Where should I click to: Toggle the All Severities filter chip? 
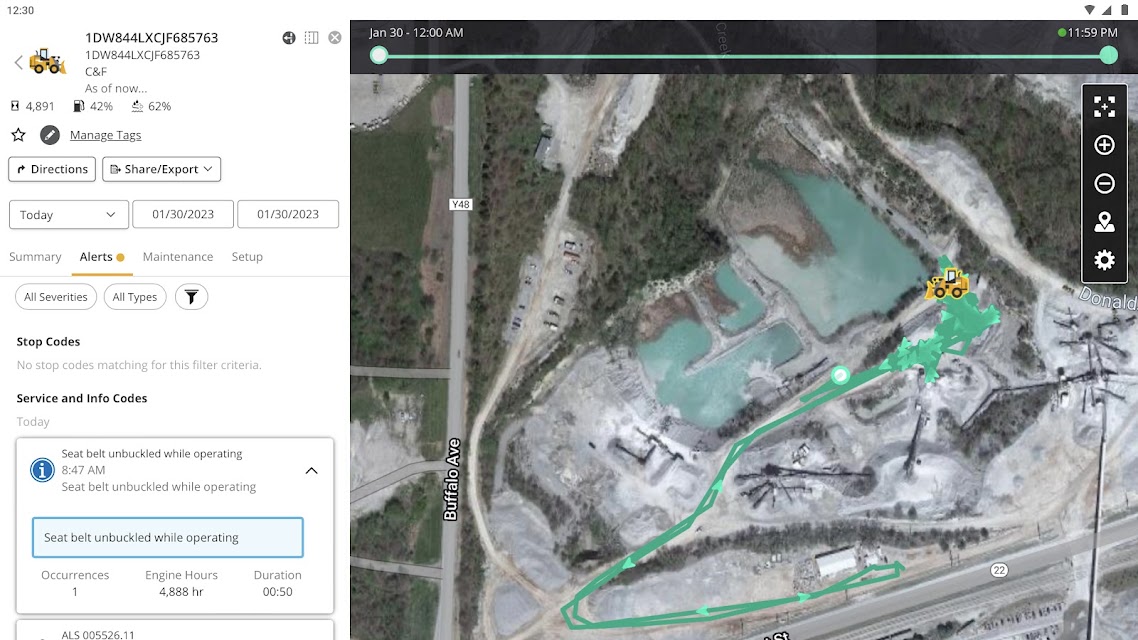[56, 297]
